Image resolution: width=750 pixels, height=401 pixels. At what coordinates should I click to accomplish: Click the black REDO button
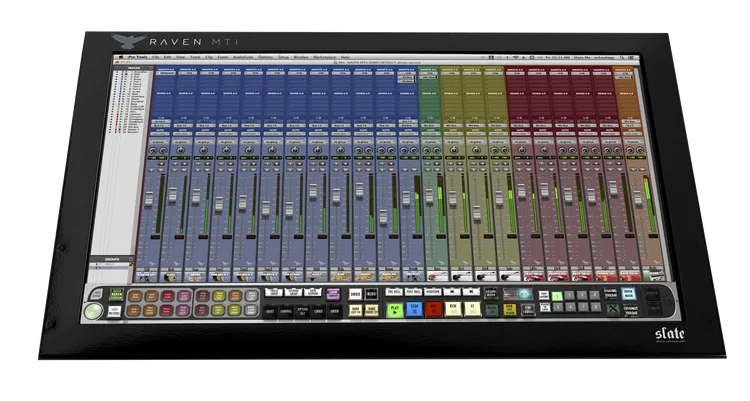pos(371,294)
